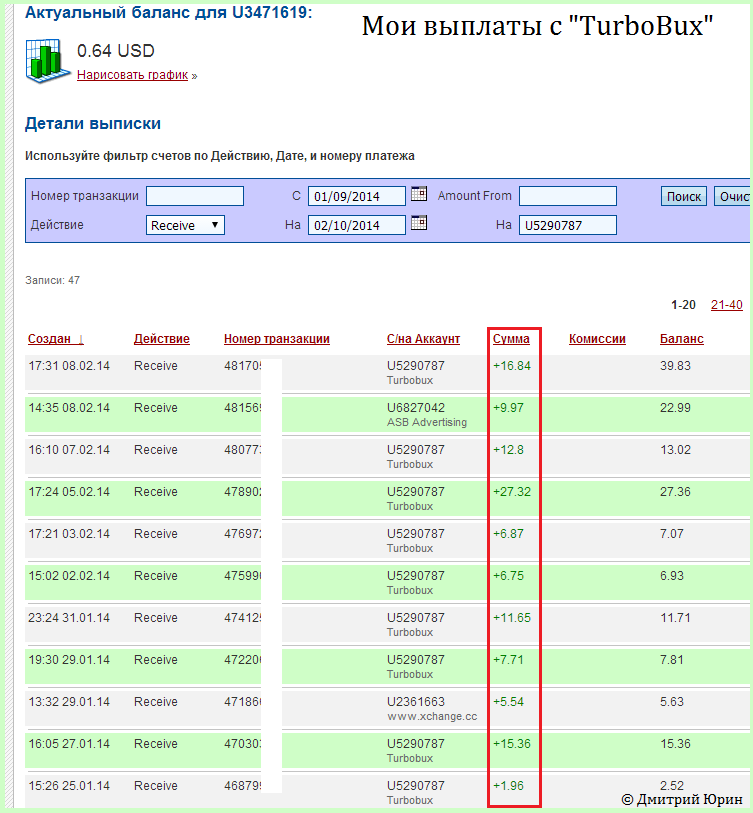753x813 pixels.
Task: Click the date 17:21 03.02.14
Action: [x=69, y=534]
